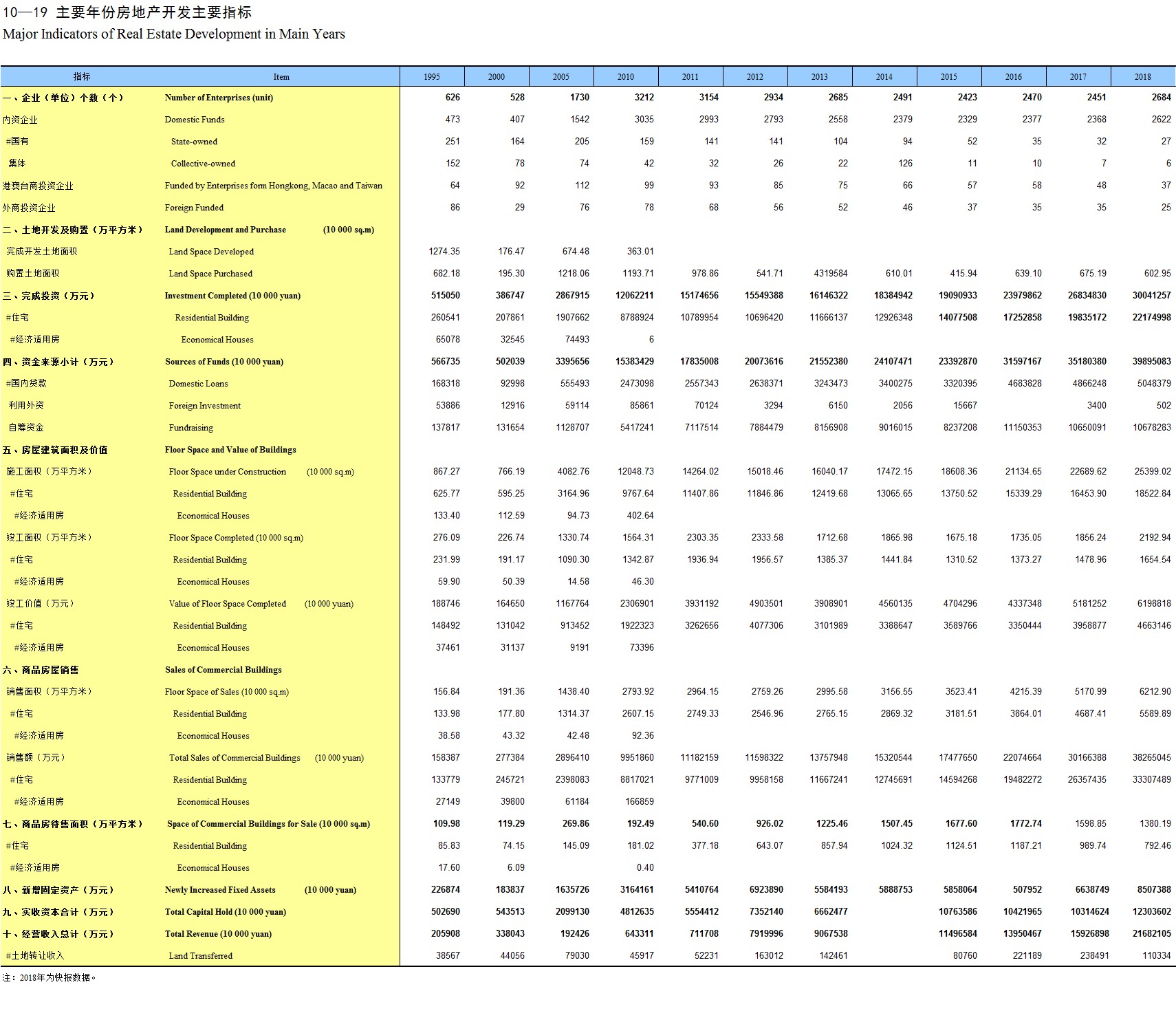The width and height of the screenshot is (1176, 1033).
Task: Select the 'Domestic Funds' row label
Action: coord(195,120)
